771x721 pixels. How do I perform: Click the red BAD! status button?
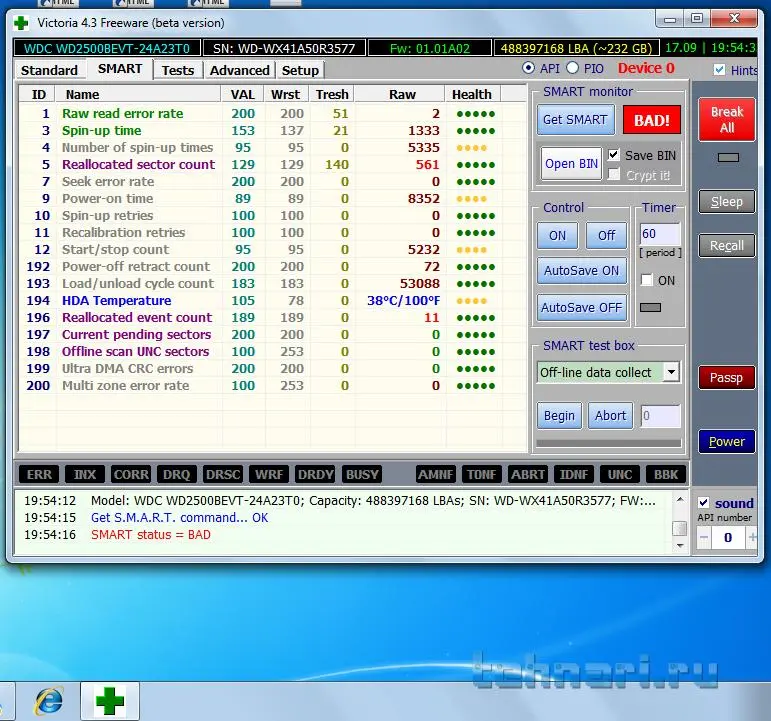click(x=652, y=120)
